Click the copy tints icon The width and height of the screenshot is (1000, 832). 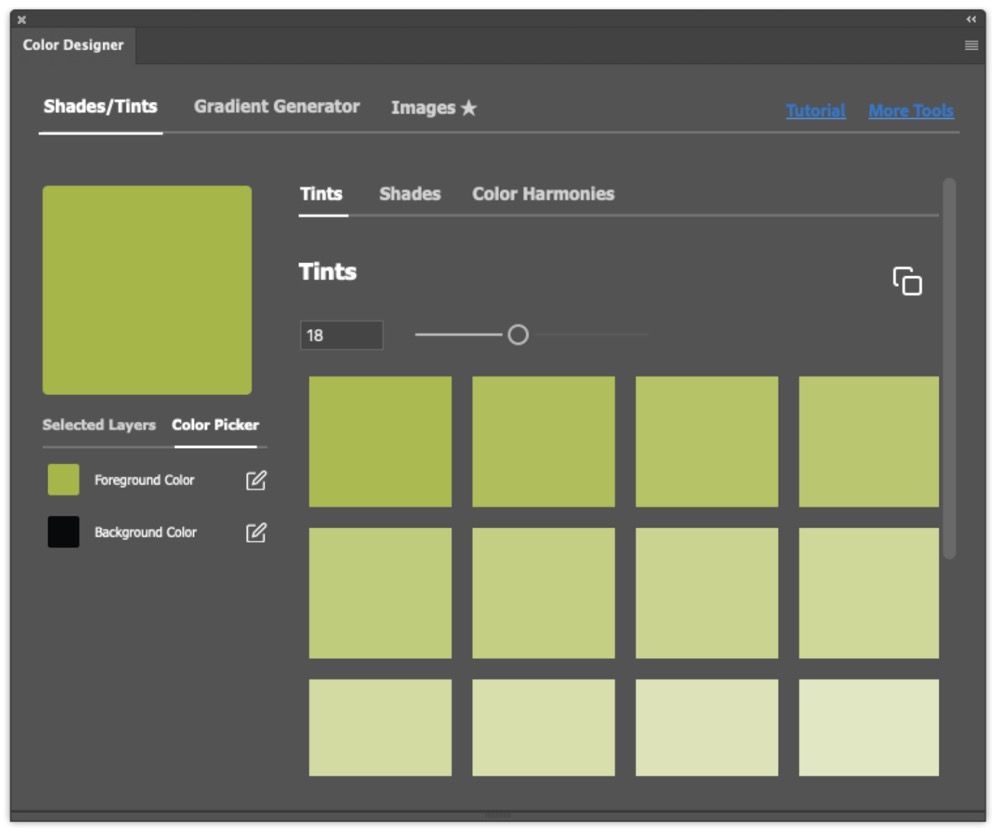pos(907,281)
